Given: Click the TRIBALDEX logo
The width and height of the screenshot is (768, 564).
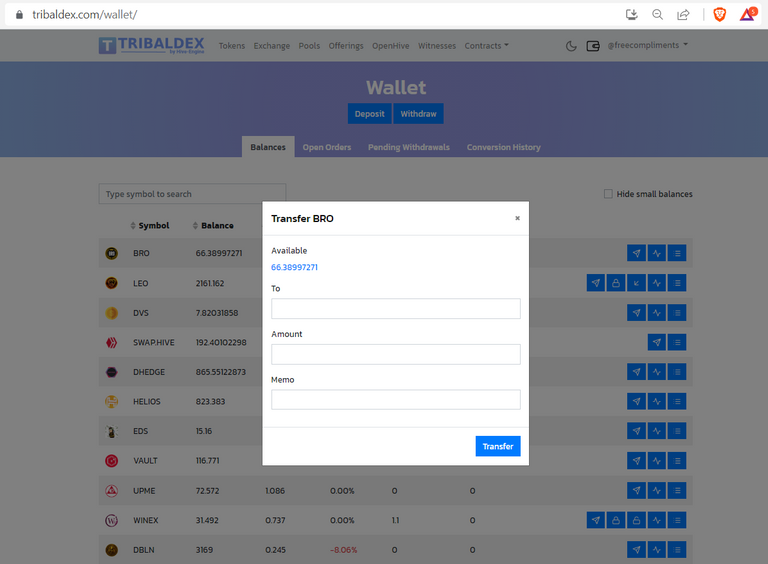Looking at the screenshot, I should point(151,45).
